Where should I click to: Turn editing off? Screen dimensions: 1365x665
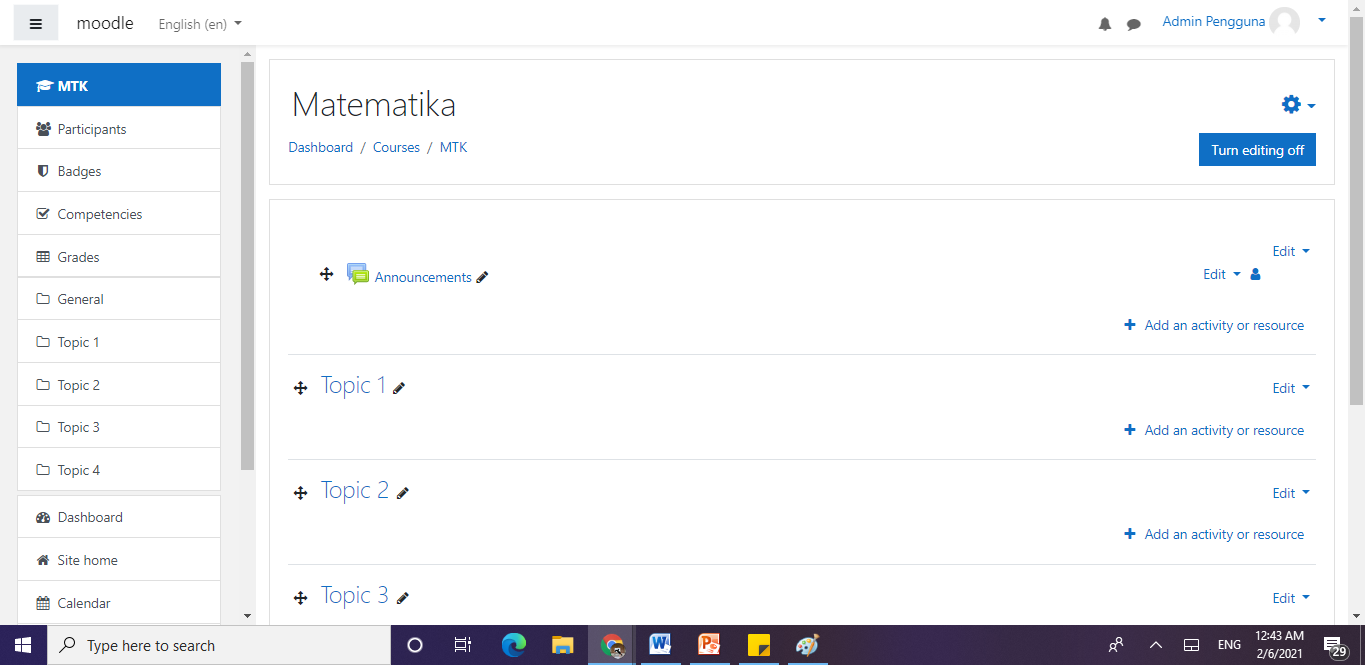coord(1257,150)
